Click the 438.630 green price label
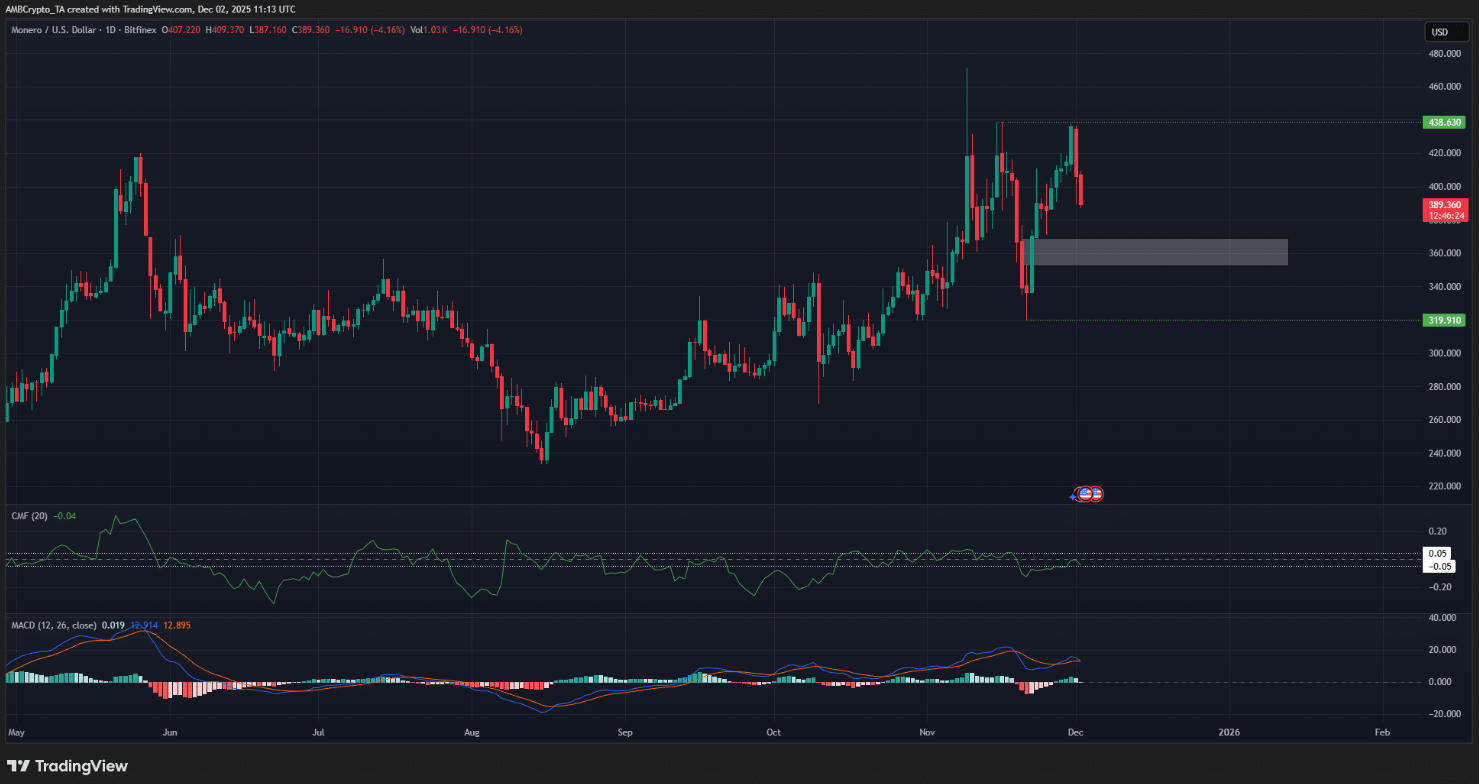 coord(1443,122)
